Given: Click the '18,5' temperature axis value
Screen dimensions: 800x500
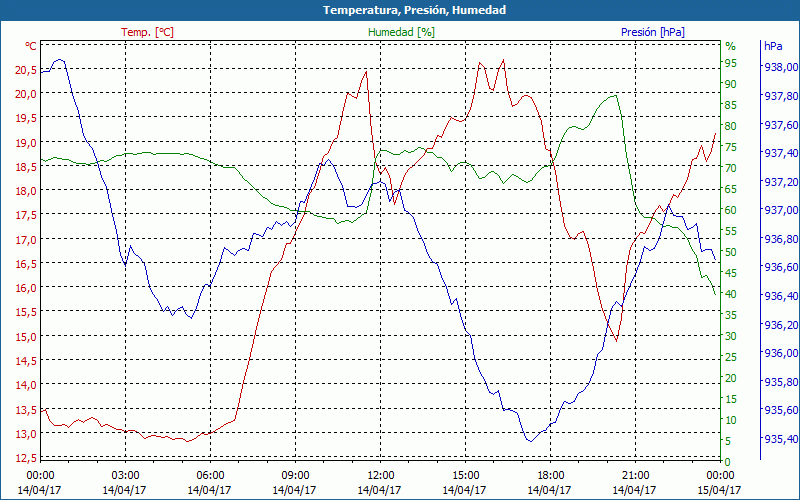Looking at the screenshot, I should (26, 166).
